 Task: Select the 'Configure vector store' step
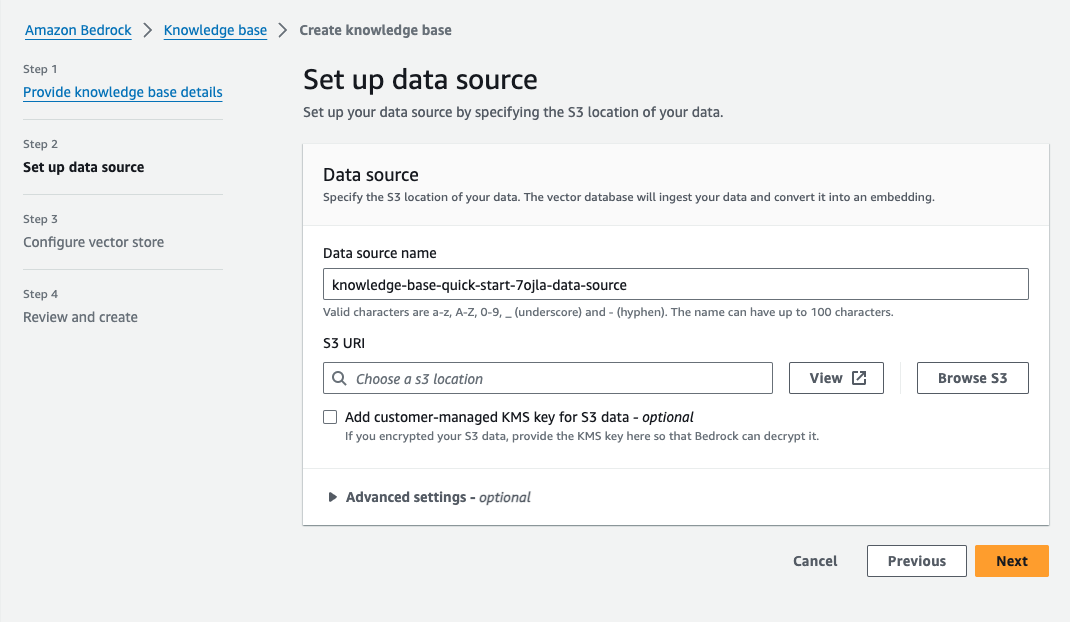(x=93, y=242)
